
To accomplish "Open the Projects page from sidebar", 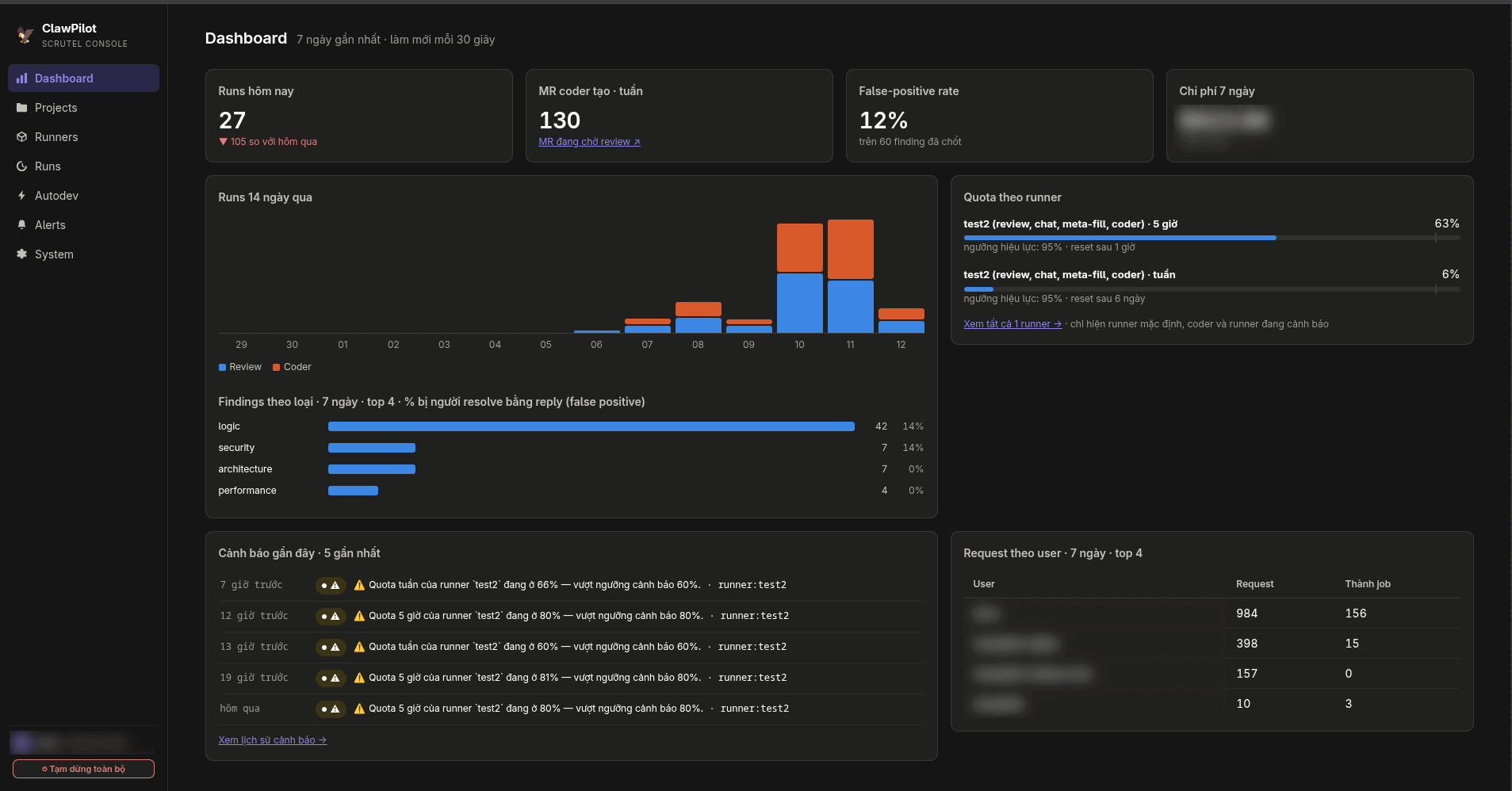I will pyautogui.click(x=83, y=108).
